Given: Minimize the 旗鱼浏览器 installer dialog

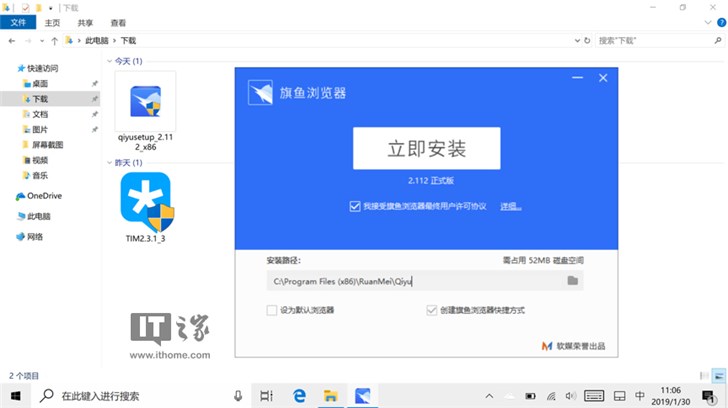Looking at the screenshot, I should [x=577, y=78].
